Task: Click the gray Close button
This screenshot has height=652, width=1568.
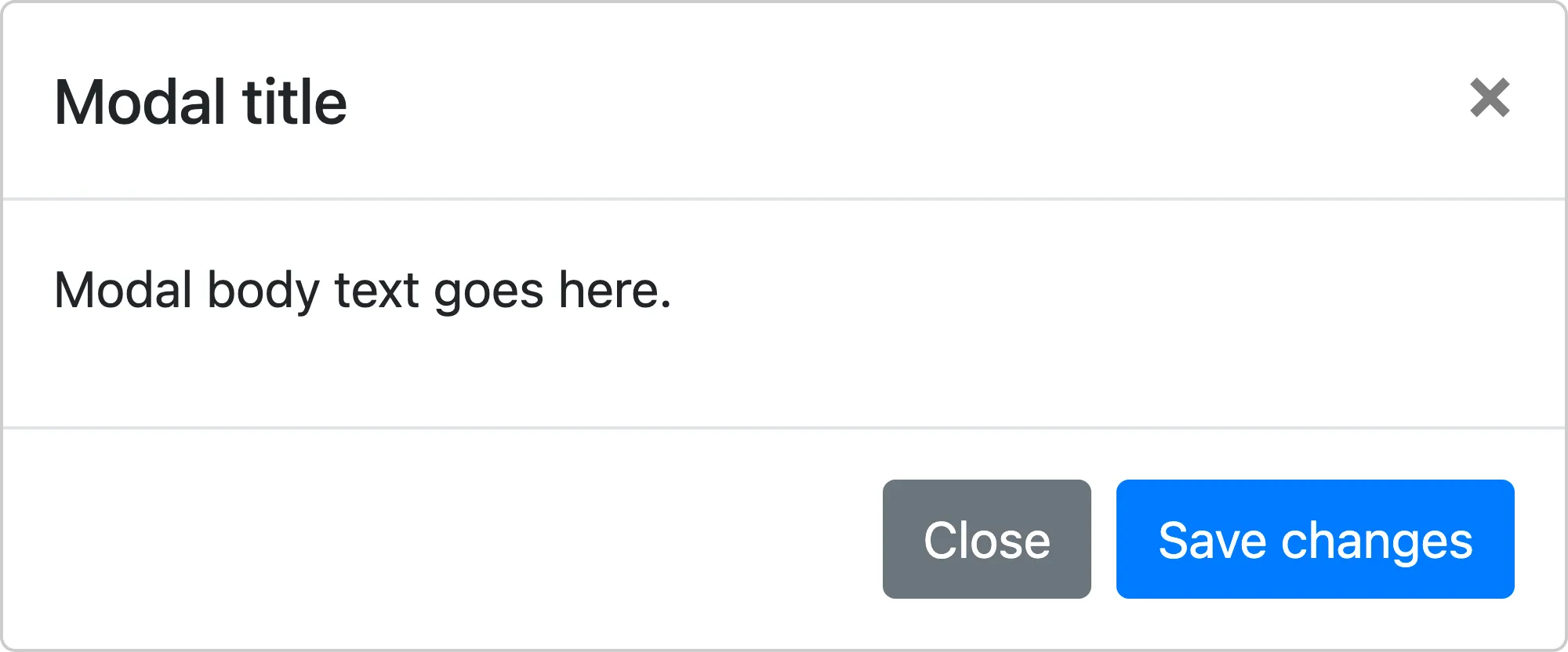Action: tap(986, 539)
